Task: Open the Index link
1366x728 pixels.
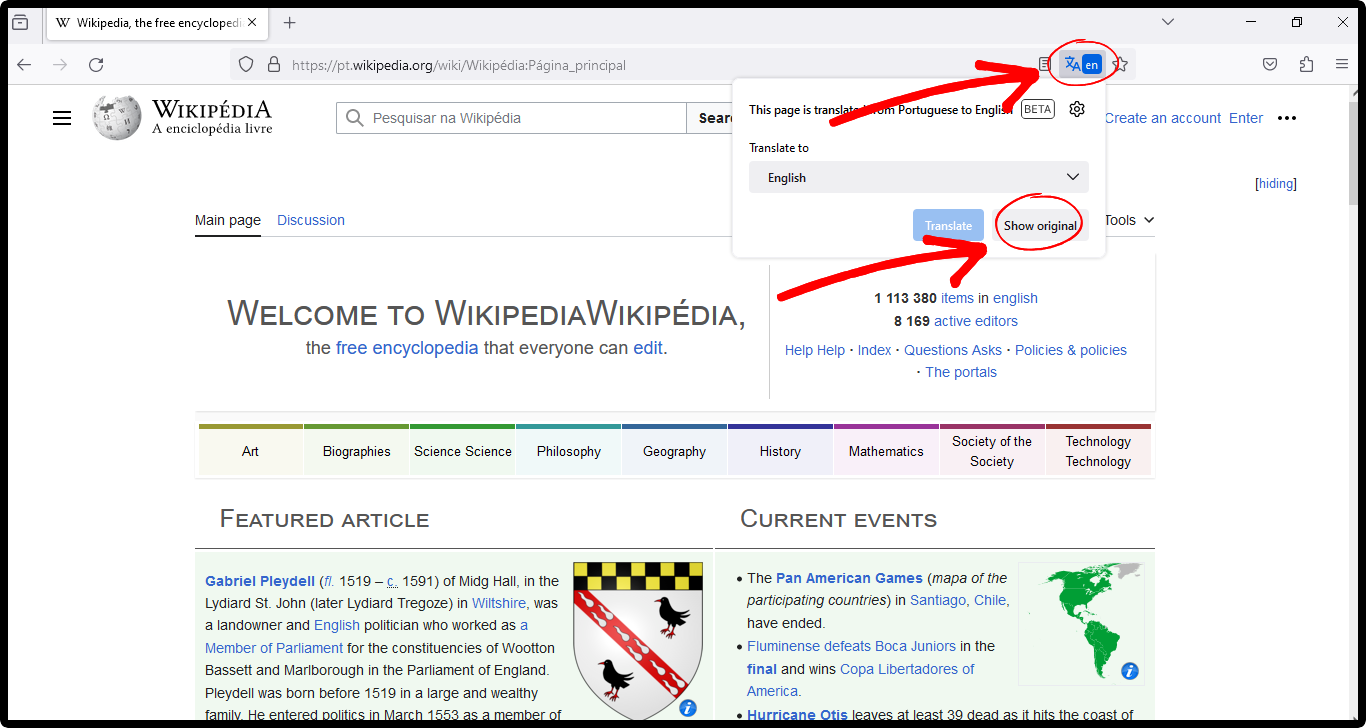Action: (x=875, y=350)
